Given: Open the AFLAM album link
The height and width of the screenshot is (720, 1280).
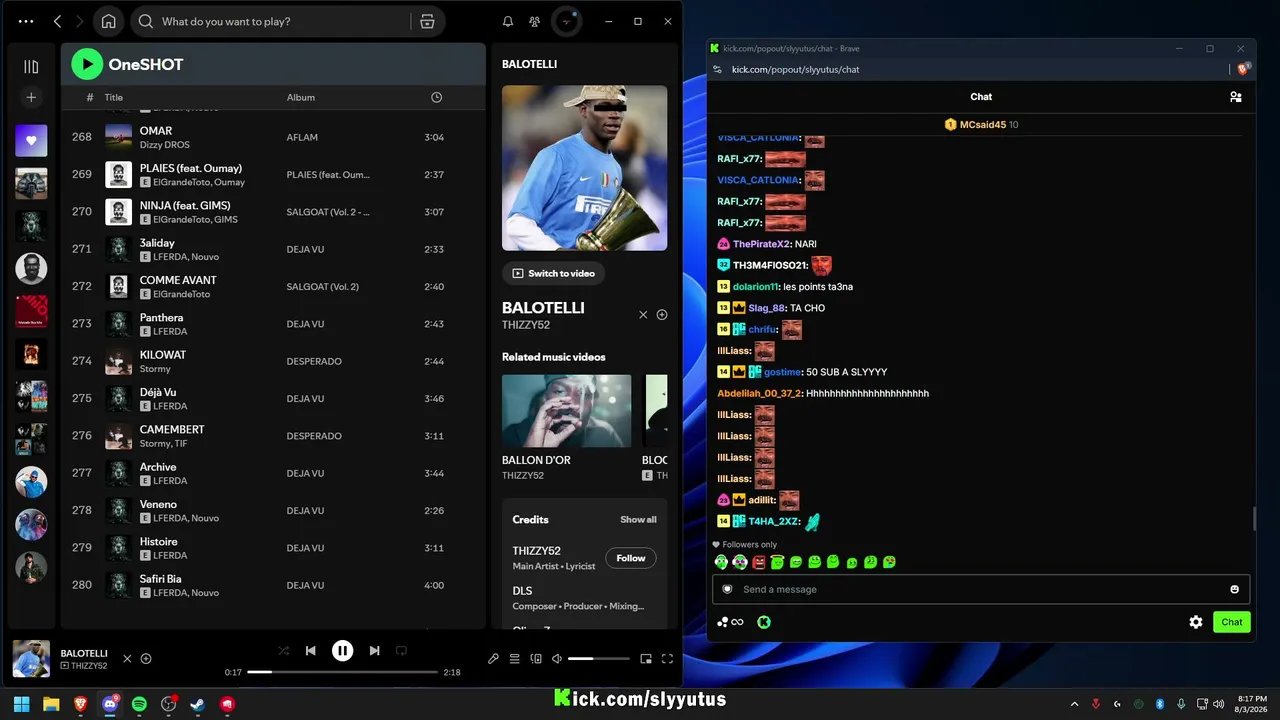Looking at the screenshot, I should point(302,137).
